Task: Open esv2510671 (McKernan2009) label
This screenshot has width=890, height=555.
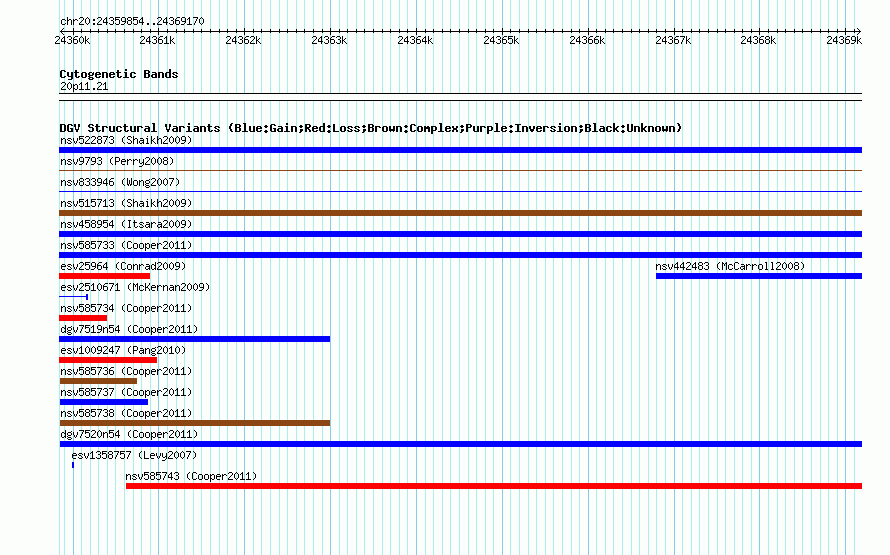Action: point(135,287)
